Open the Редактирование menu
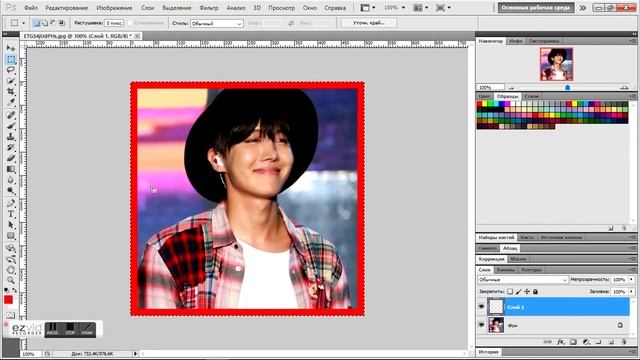This screenshot has height=360, width=640. 67,8
